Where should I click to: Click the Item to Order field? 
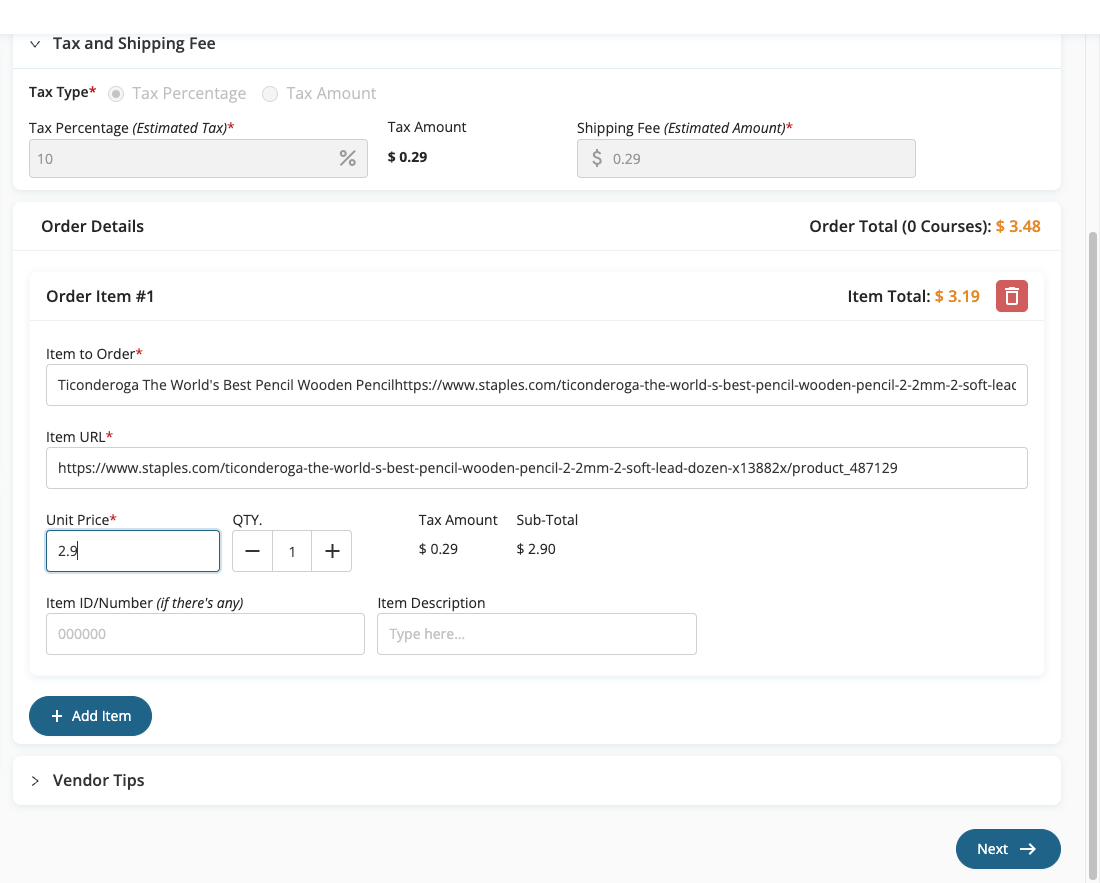[537, 385]
